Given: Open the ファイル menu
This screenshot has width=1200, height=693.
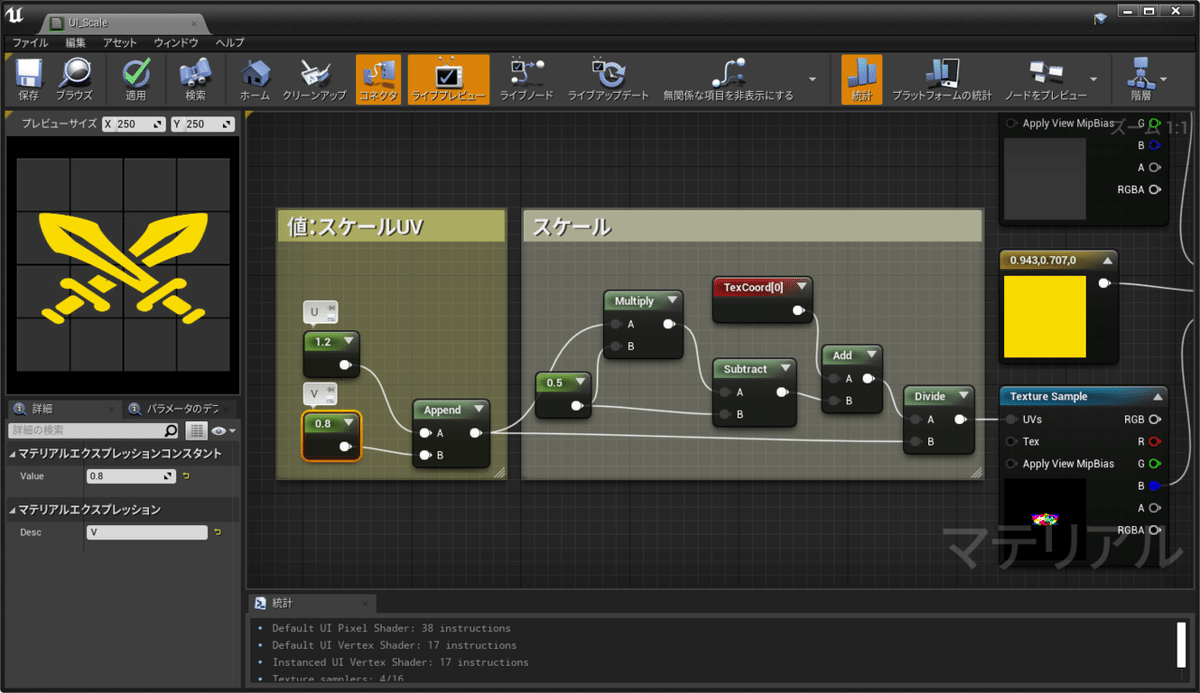Looking at the screenshot, I should pos(30,43).
